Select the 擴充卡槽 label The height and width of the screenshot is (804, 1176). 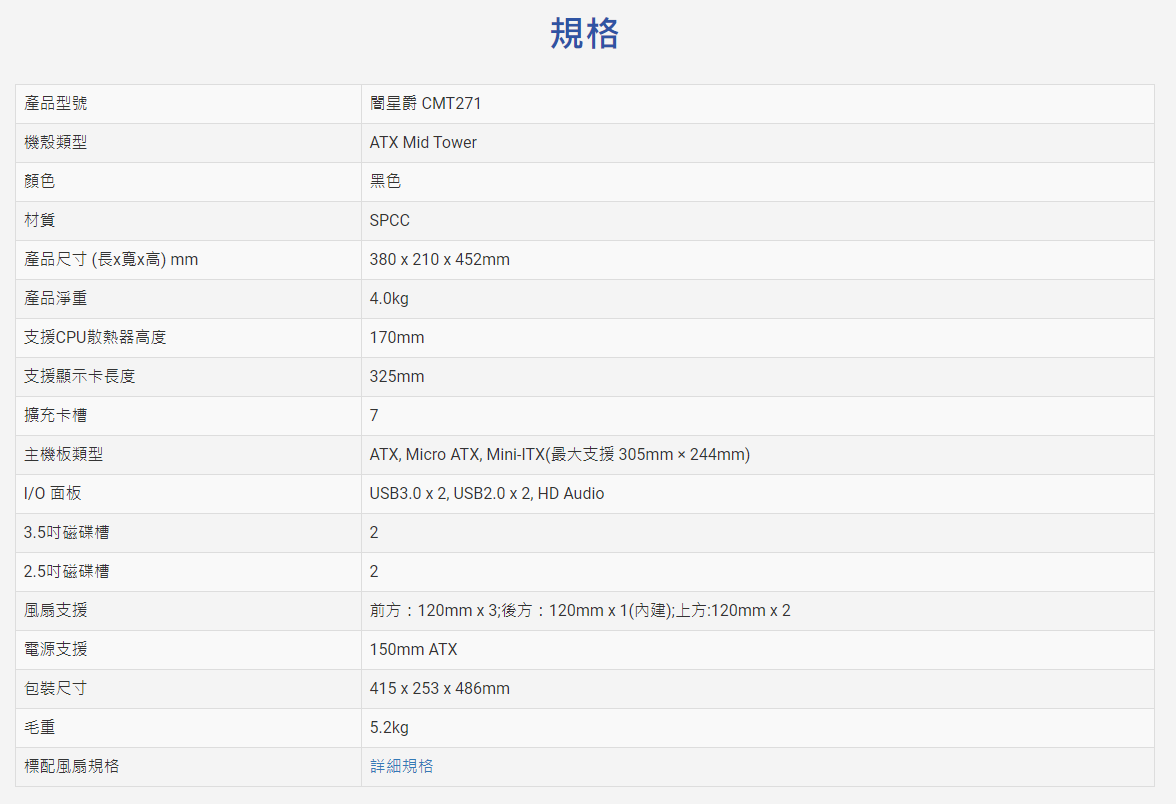pos(56,416)
